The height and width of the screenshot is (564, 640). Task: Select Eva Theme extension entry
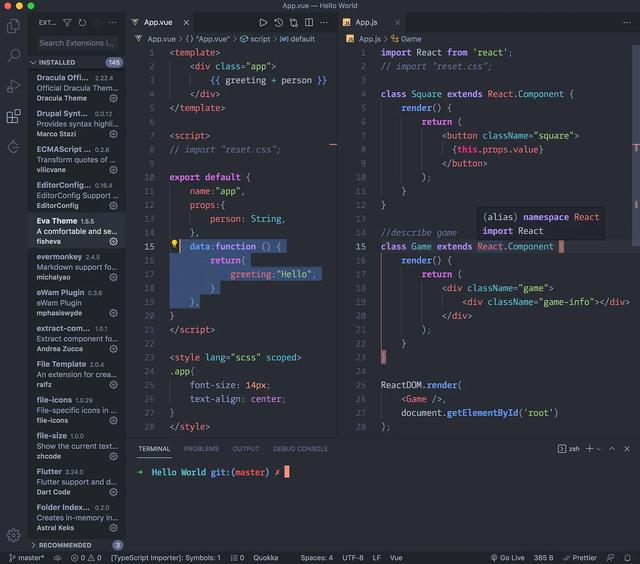pyautogui.click(x=76, y=231)
